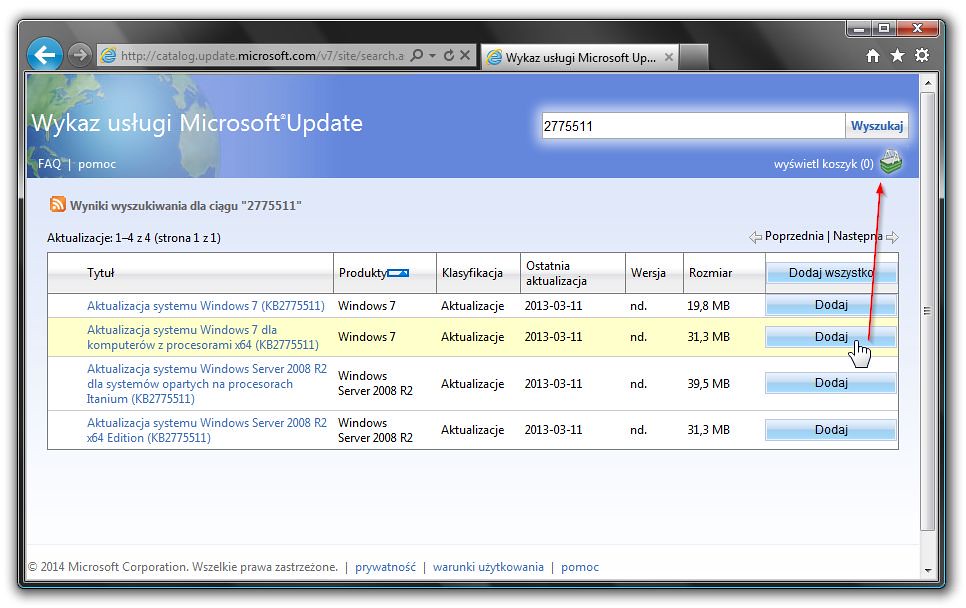Minimize the browser window

tap(859, 28)
